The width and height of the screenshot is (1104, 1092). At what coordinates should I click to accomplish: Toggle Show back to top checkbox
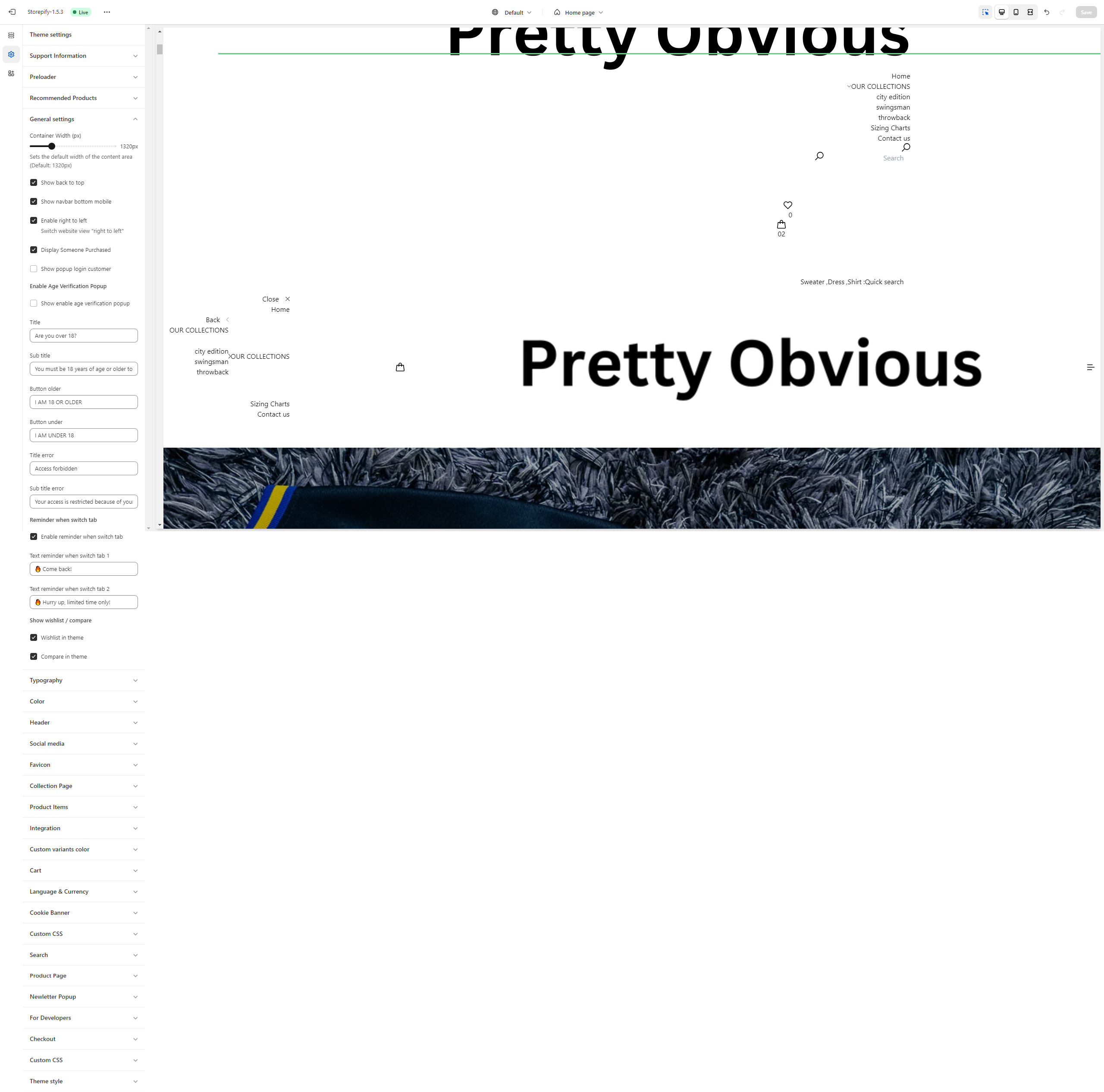(33, 182)
